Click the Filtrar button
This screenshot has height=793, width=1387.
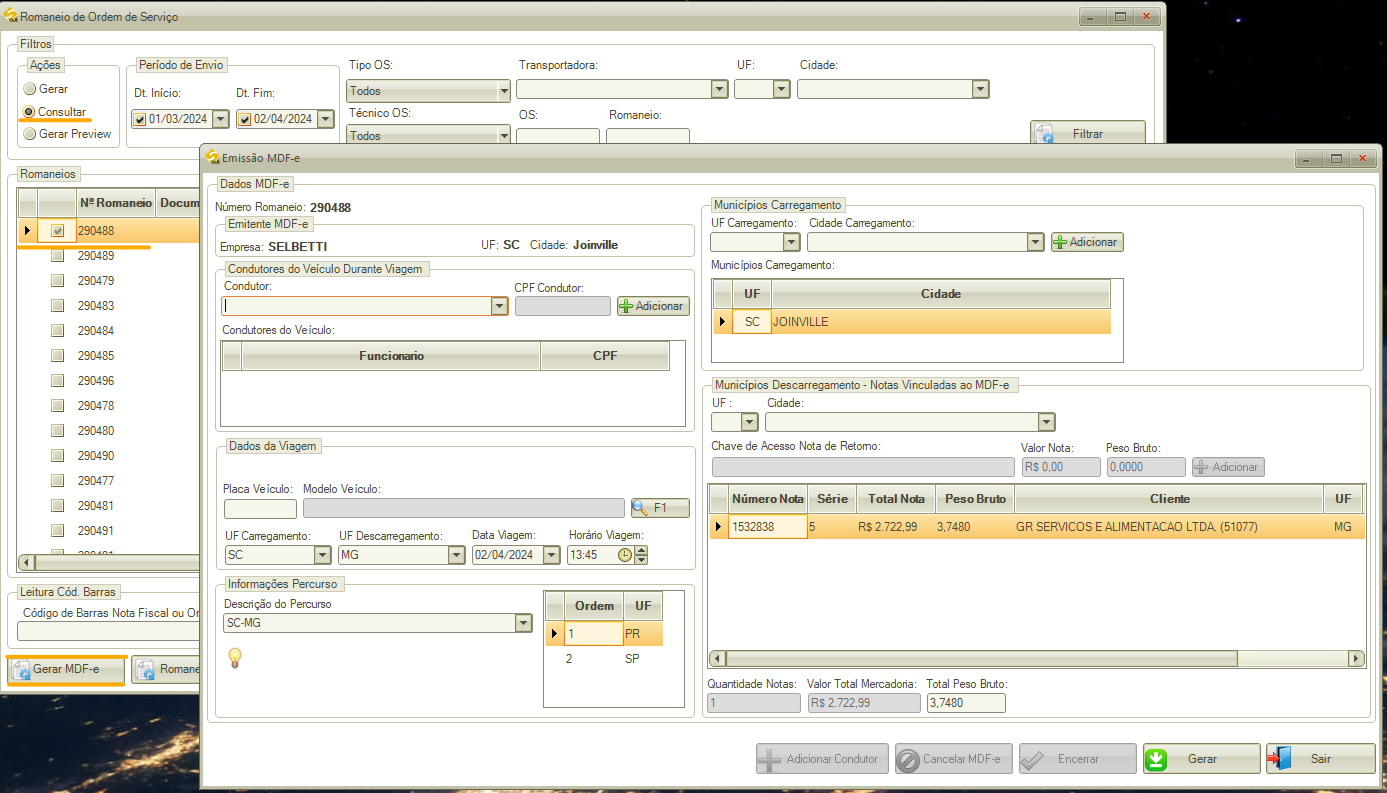coord(1088,133)
